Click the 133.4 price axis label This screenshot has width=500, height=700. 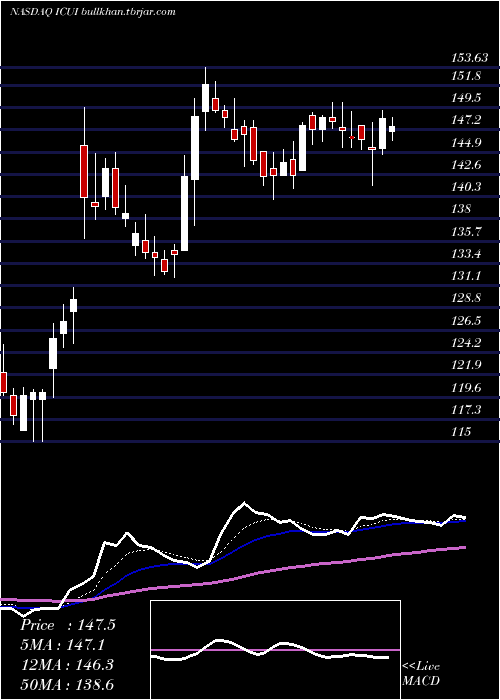(x=466, y=254)
